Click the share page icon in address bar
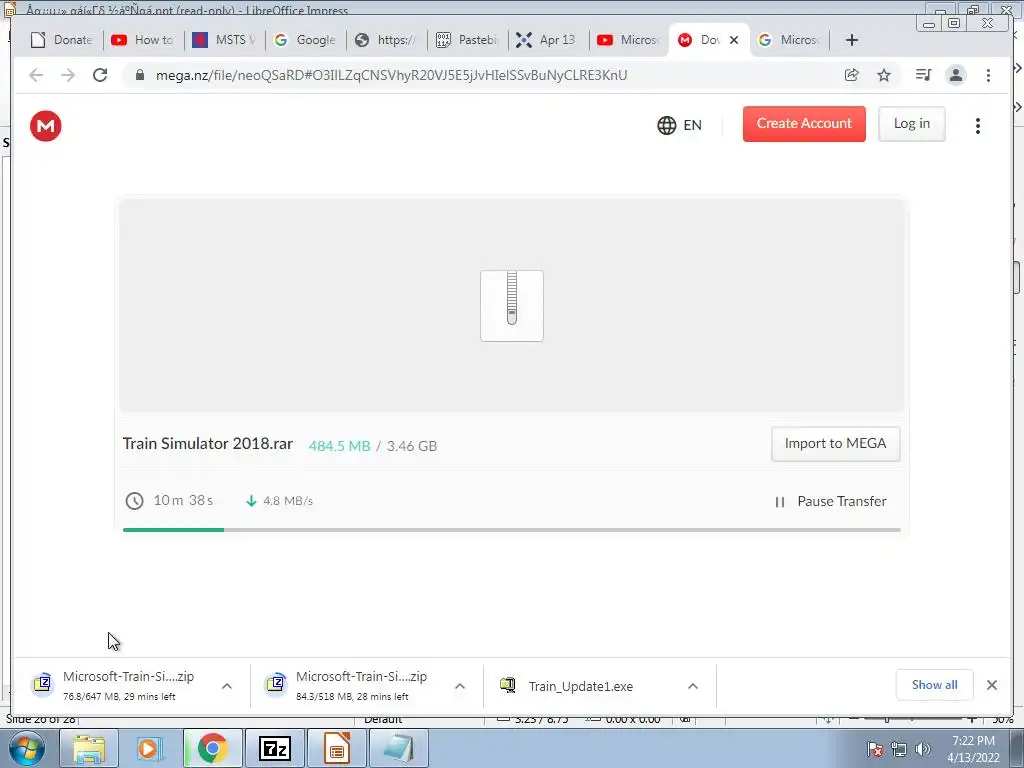1024x768 pixels. coord(852,75)
